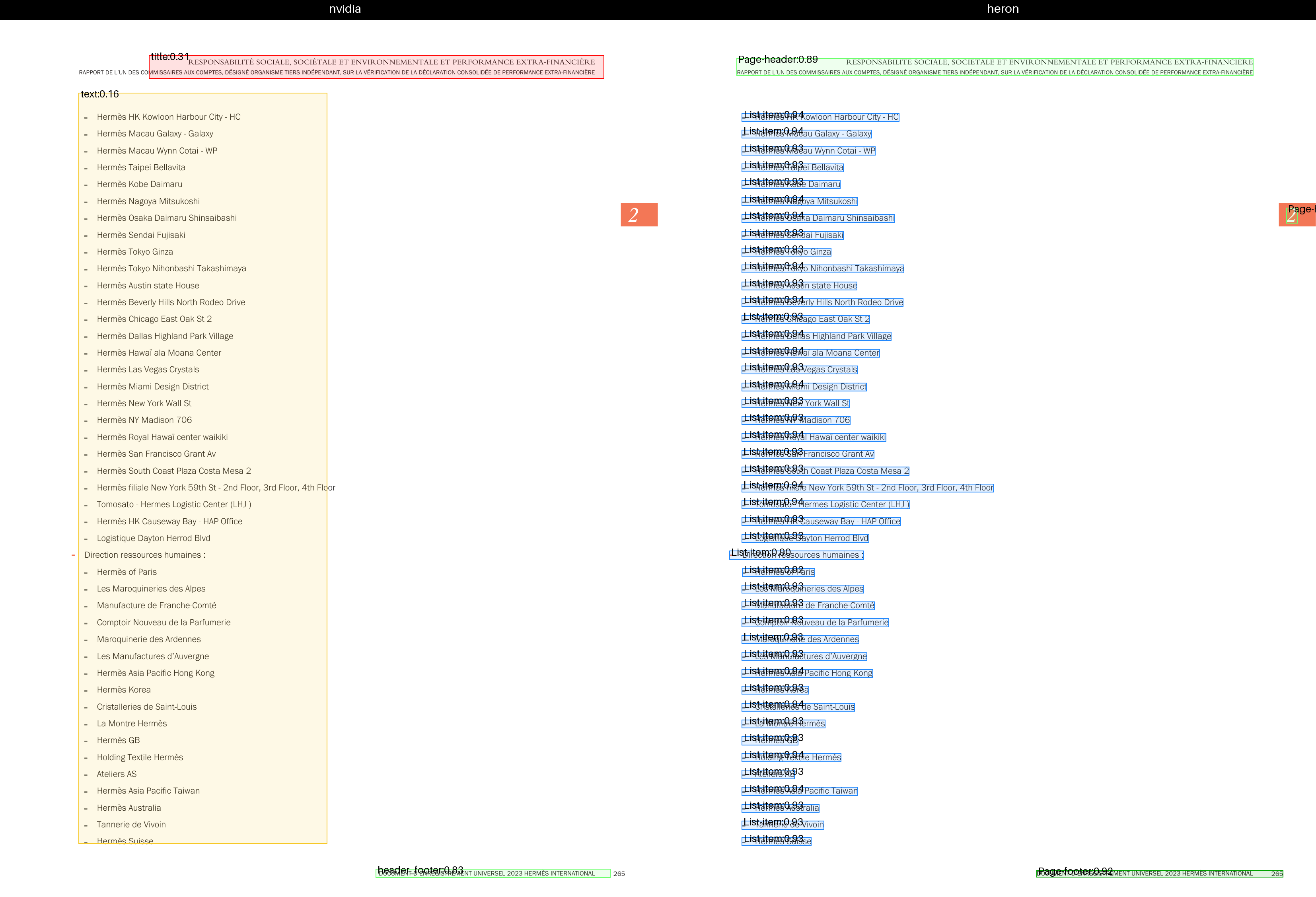Screen dimensions: 1316x897
Task: Click 'Hermès South Coast Plaza Costa Mesa 2' in nvidia panel
Action: point(174,471)
